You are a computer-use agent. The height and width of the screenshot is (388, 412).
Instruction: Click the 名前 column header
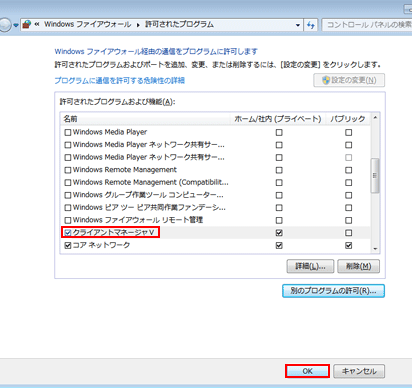coord(145,119)
